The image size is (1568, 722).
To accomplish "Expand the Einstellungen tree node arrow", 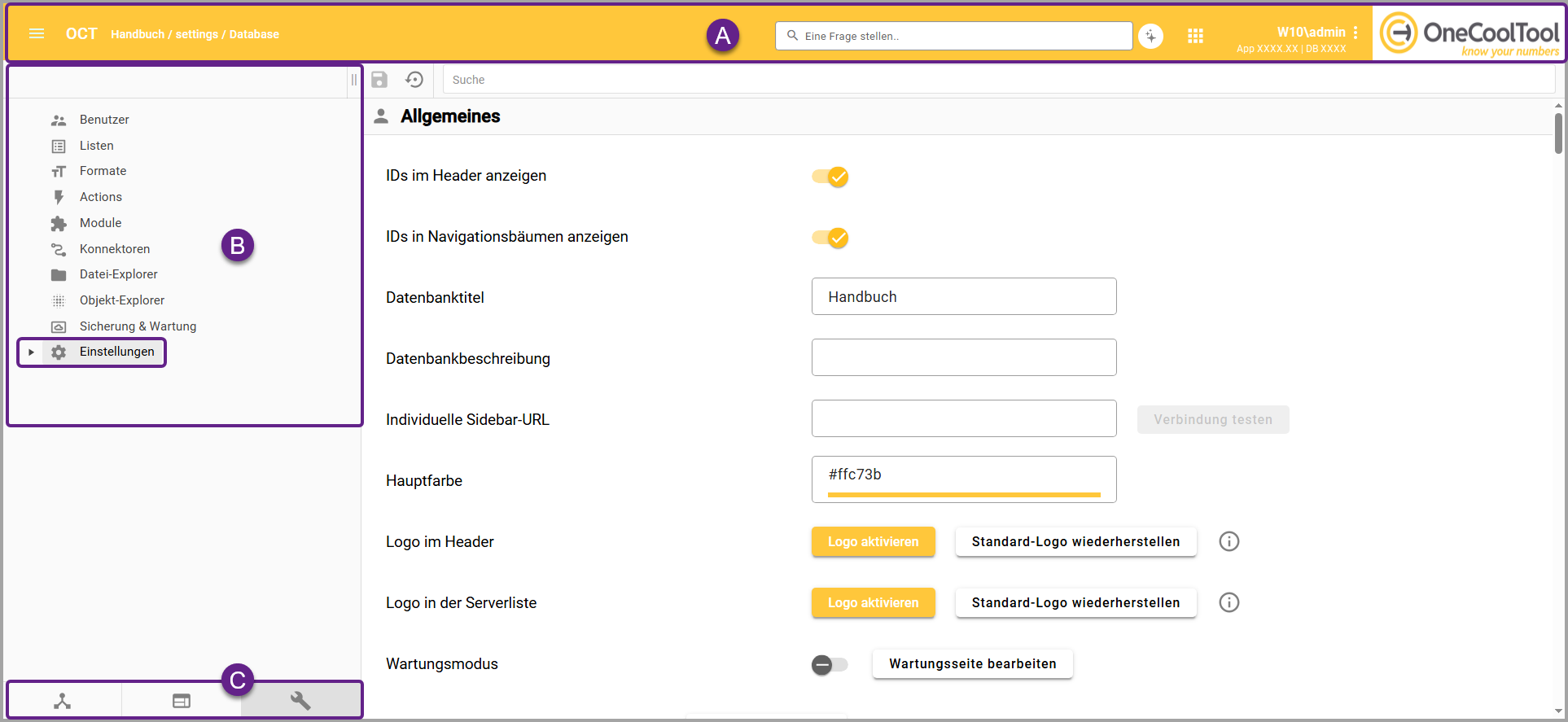I will click(x=31, y=352).
